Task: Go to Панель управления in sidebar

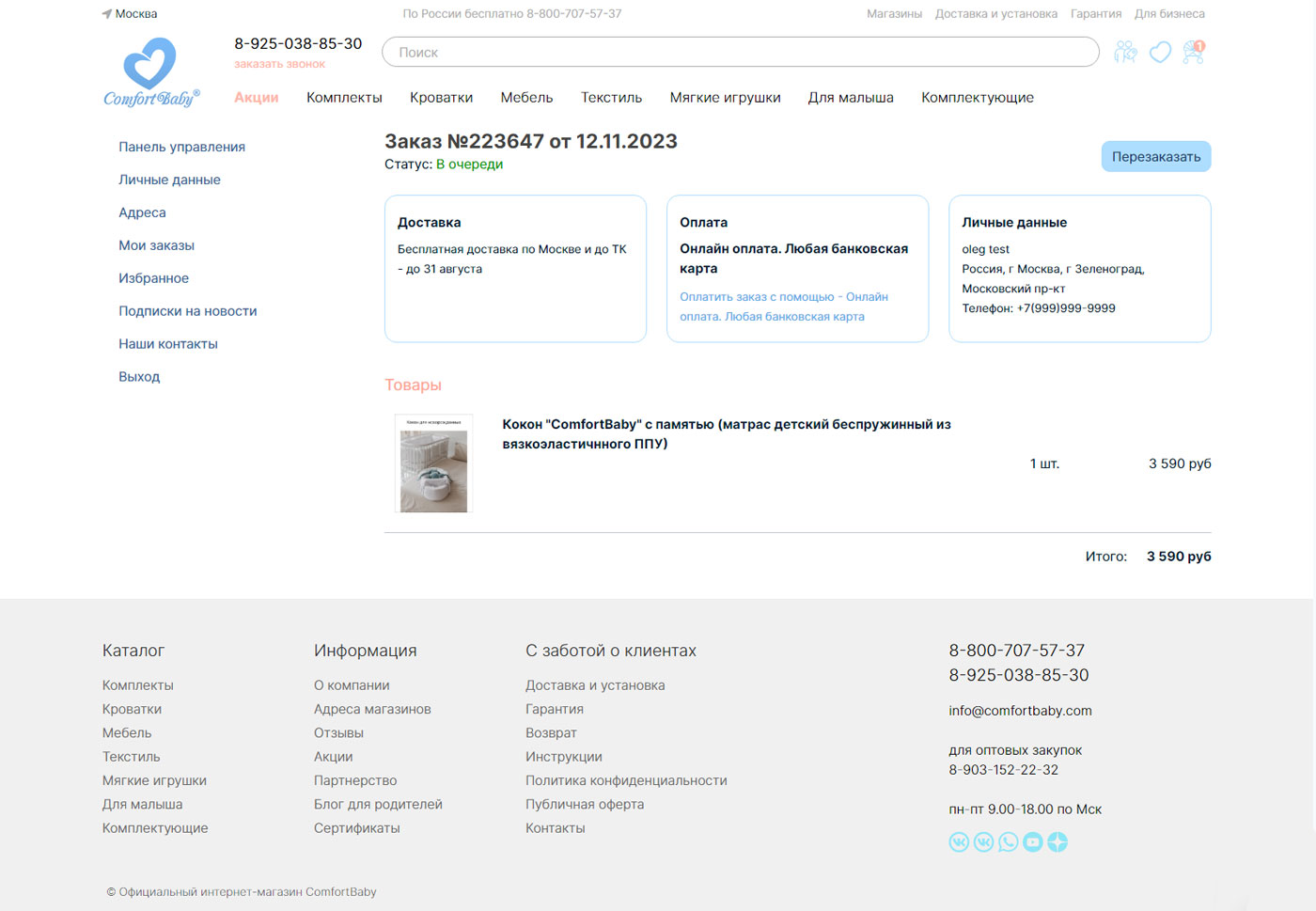Action: (x=181, y=147)
